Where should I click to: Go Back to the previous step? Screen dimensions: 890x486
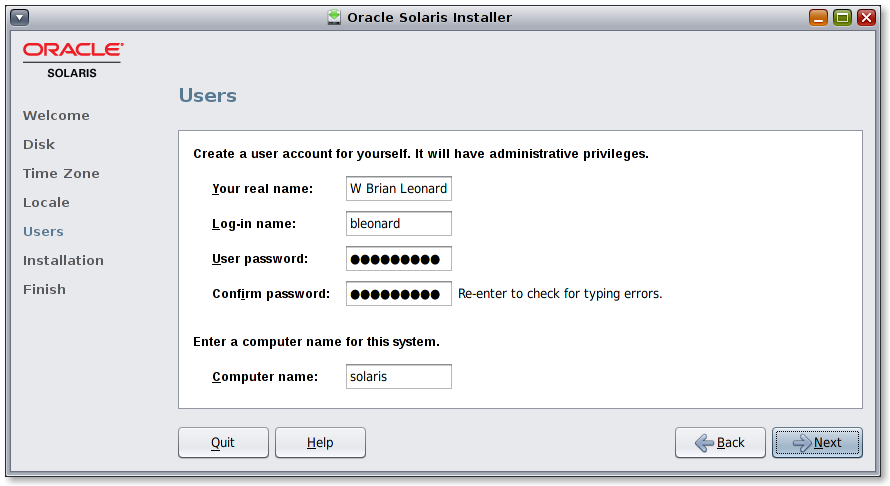click(720, 443)
